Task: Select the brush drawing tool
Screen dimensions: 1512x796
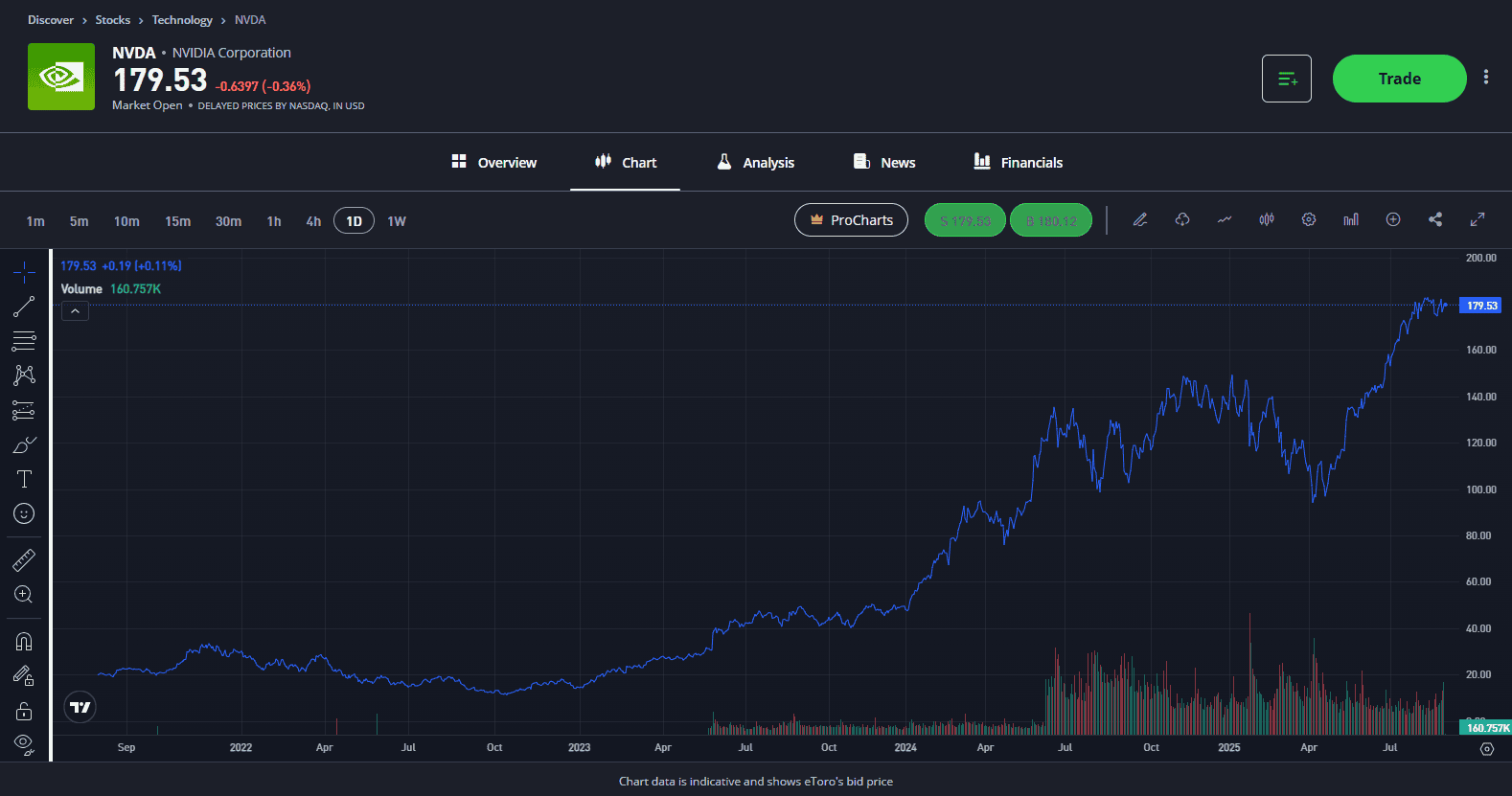Action: coord(24,444)
